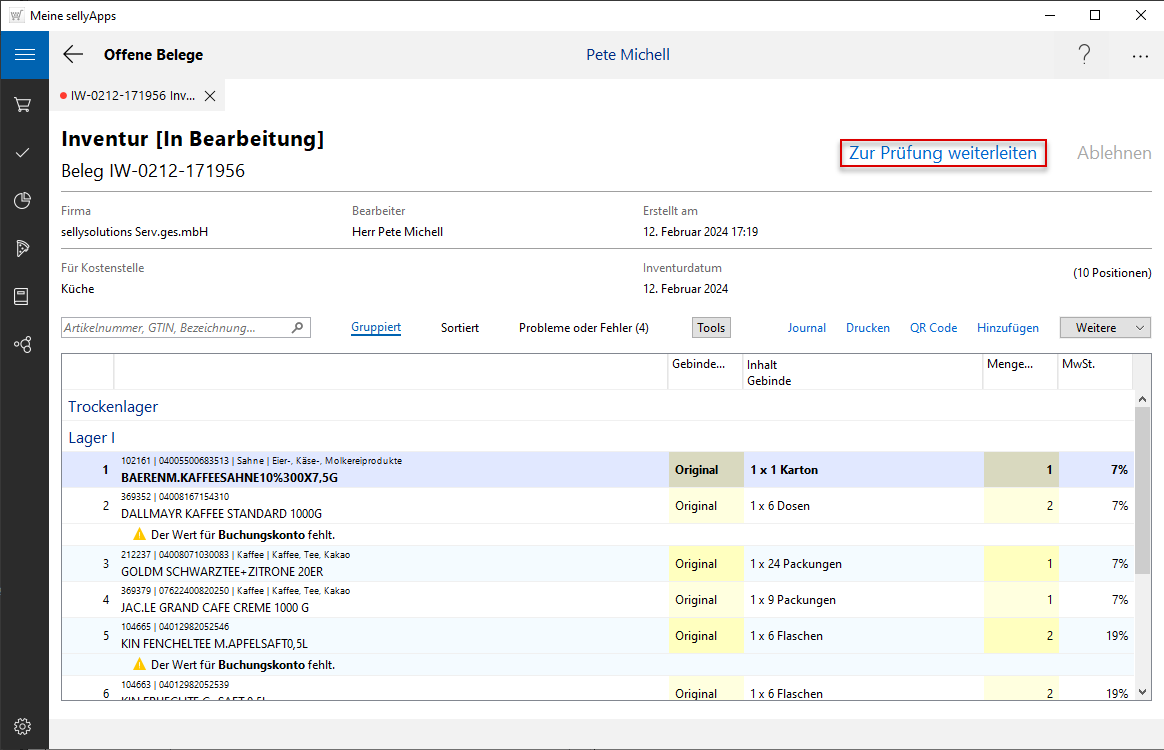
Task: Collapse the Trockenlager group
Action: coord(113,406)
